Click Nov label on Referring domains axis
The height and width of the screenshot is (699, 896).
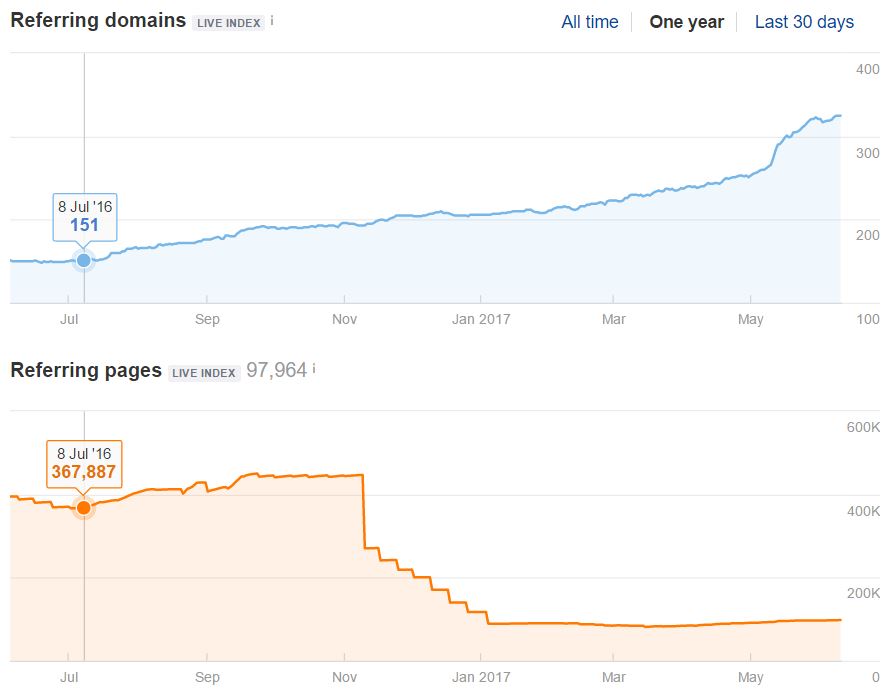tap(344, 319)
